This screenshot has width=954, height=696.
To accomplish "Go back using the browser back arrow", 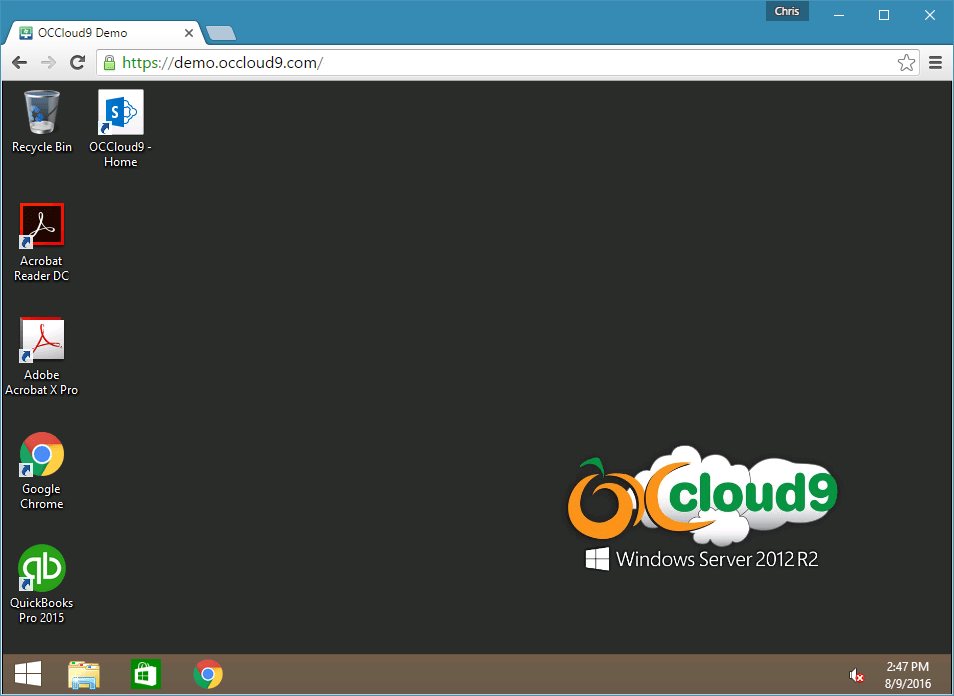I will (19, 62).
